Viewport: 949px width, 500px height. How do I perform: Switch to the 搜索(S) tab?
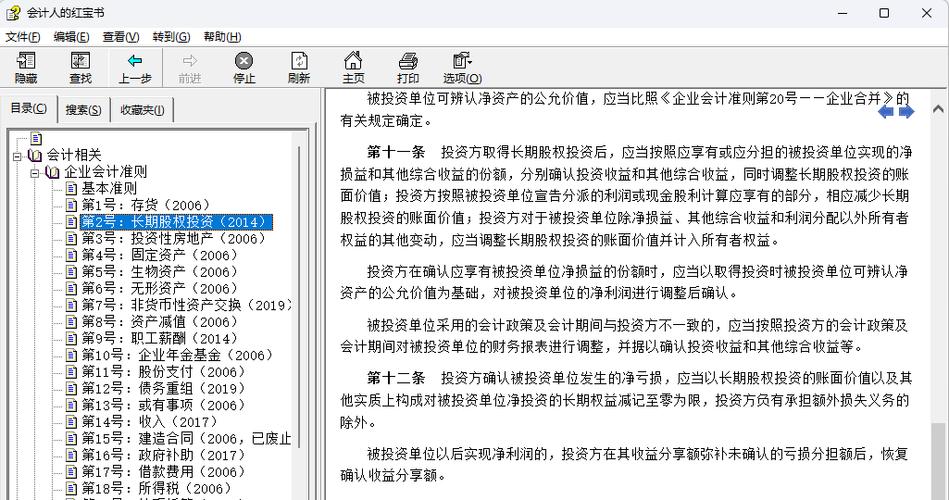point(84,110)
